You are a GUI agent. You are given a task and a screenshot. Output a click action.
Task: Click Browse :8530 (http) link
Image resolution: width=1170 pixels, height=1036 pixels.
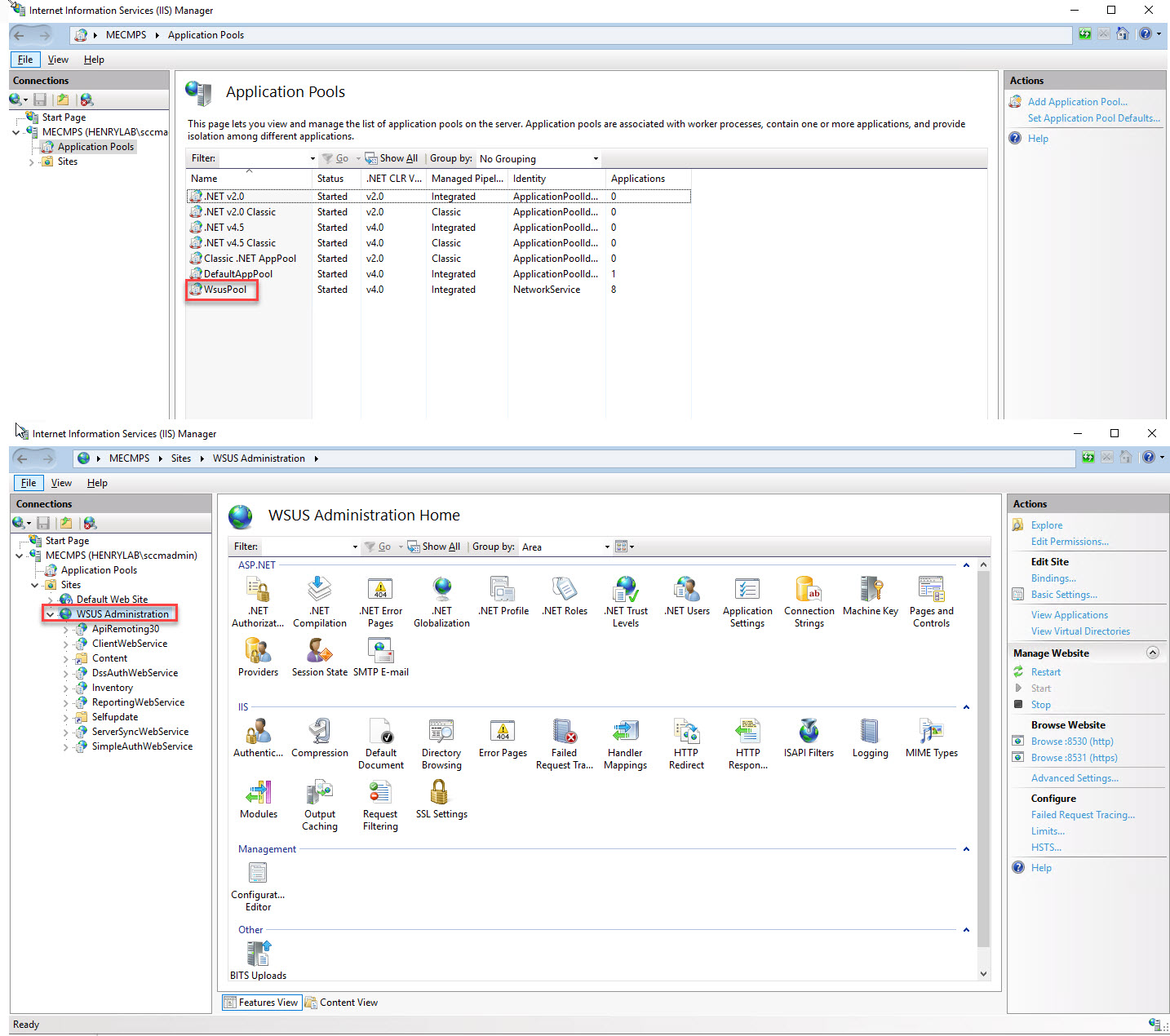[1071, 742]
